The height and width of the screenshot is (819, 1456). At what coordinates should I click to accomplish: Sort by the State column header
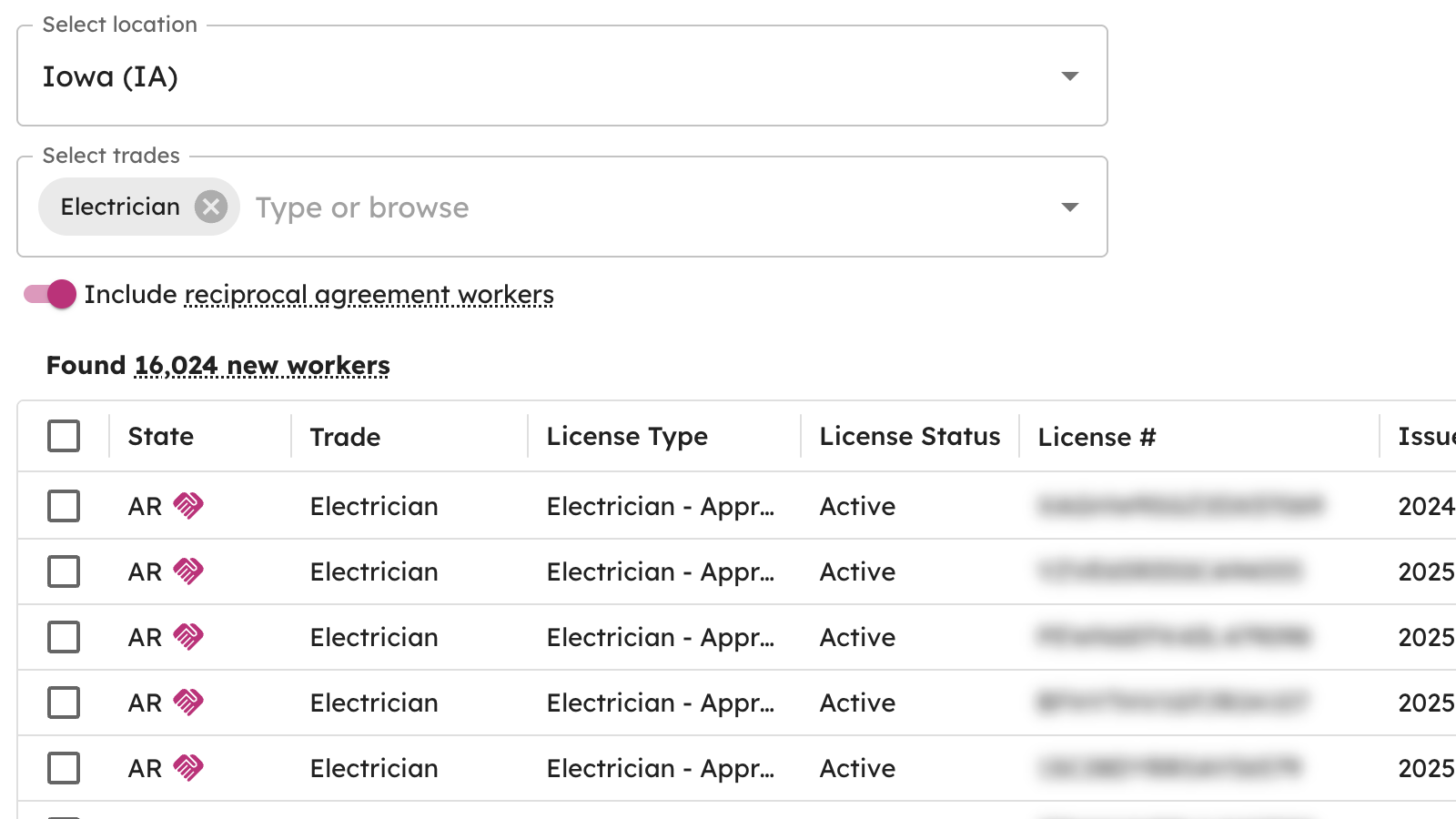coord(161,437)
